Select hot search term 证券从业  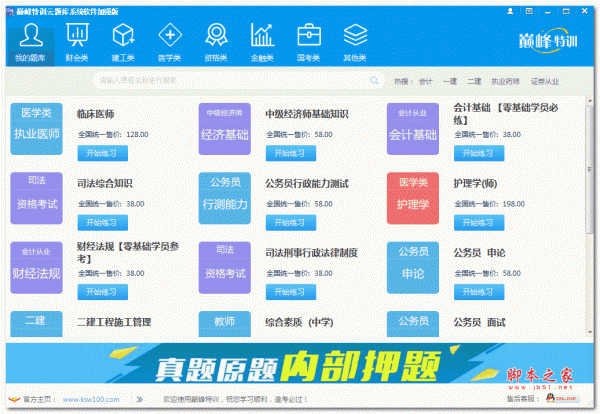[x=545, y=81]
